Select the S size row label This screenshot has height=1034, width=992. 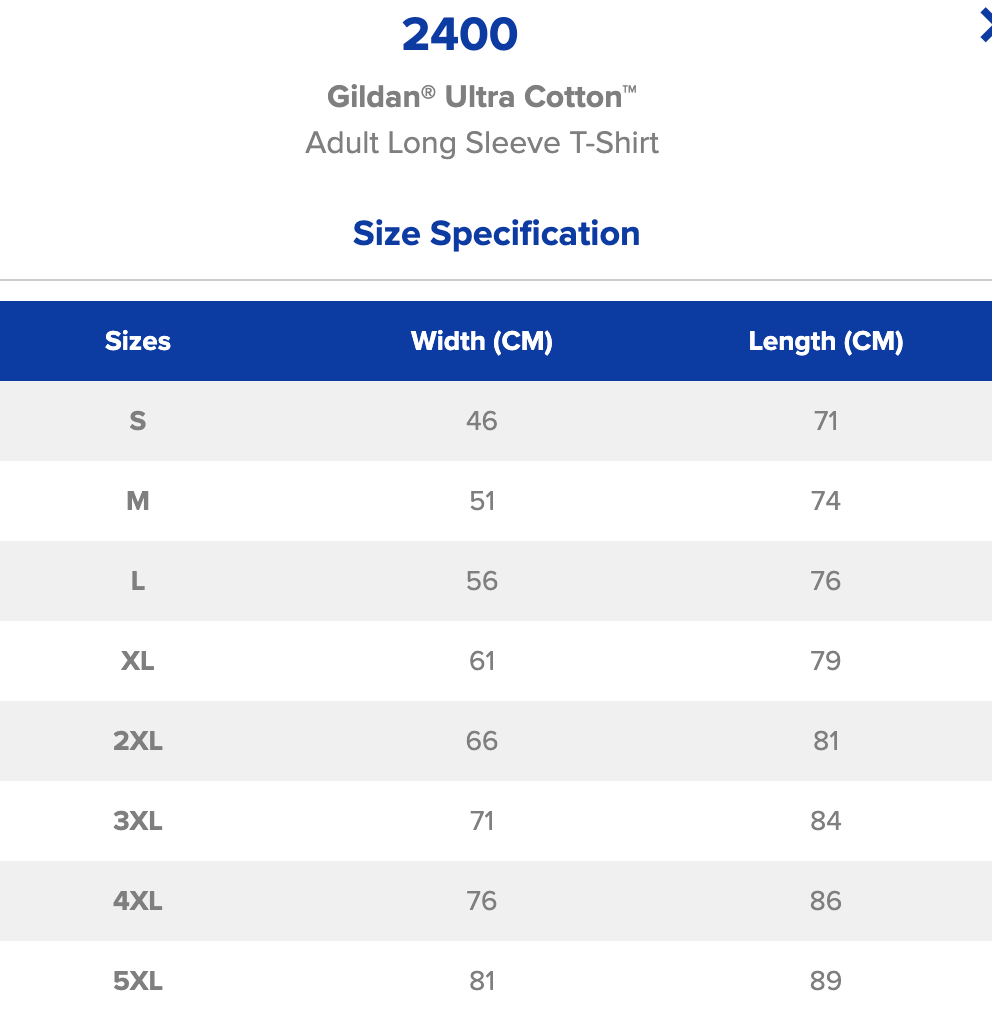(138, 421)
